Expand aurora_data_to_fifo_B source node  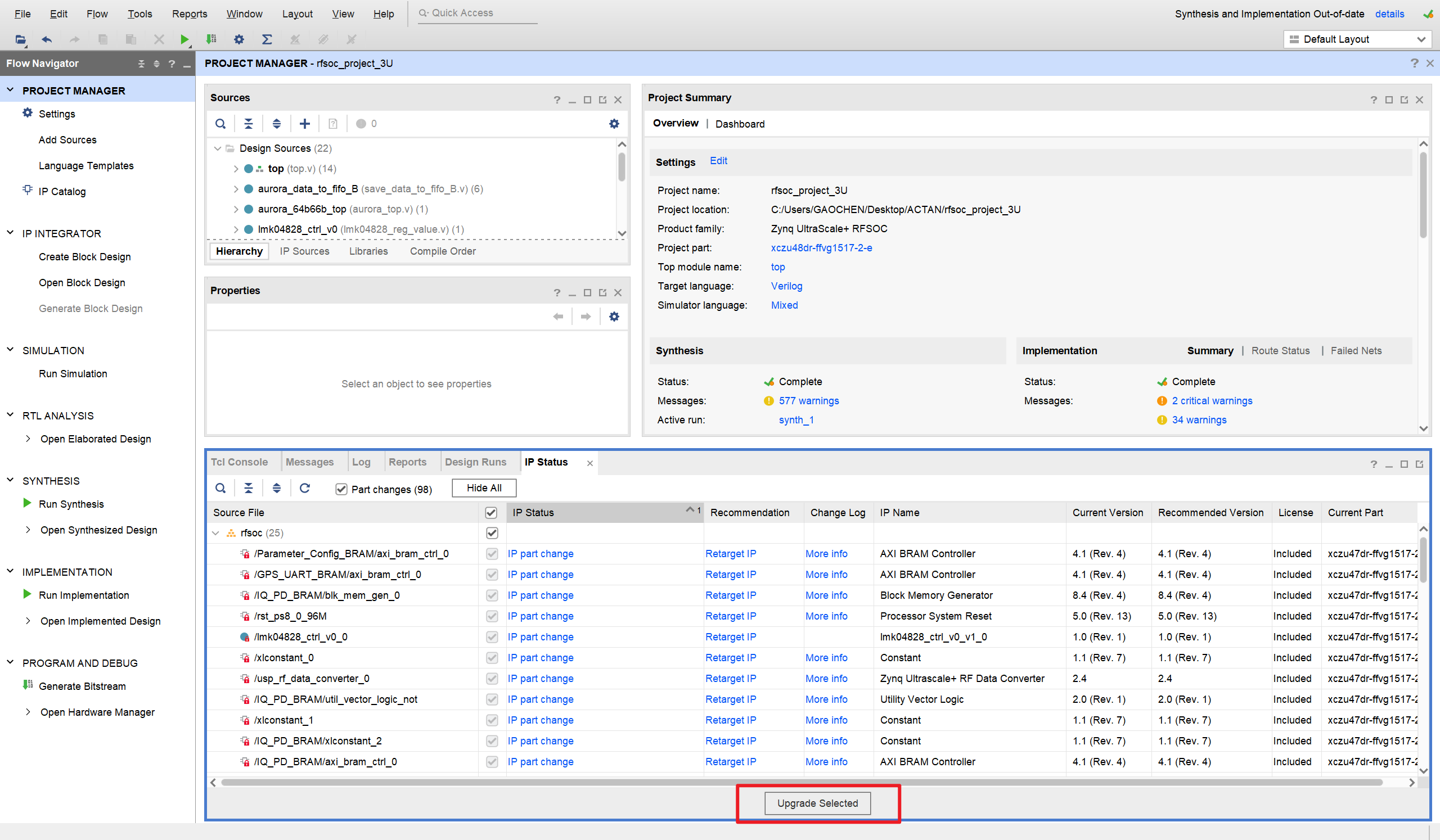[x=236, y=189]
